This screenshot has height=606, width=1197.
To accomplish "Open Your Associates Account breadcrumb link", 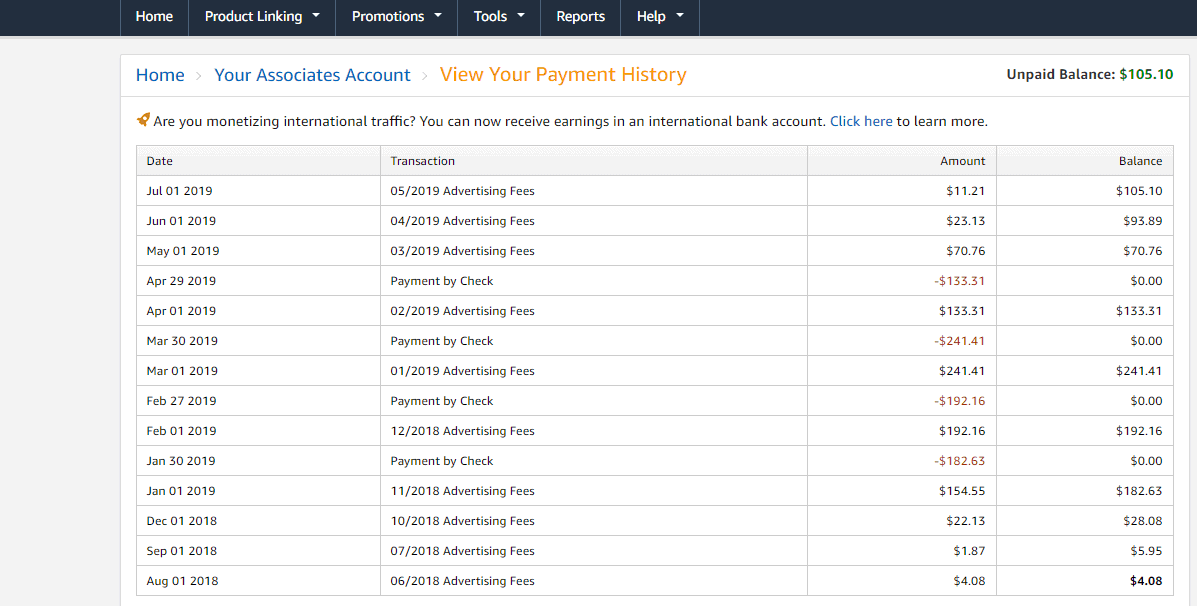I will (x=312, y=75).
